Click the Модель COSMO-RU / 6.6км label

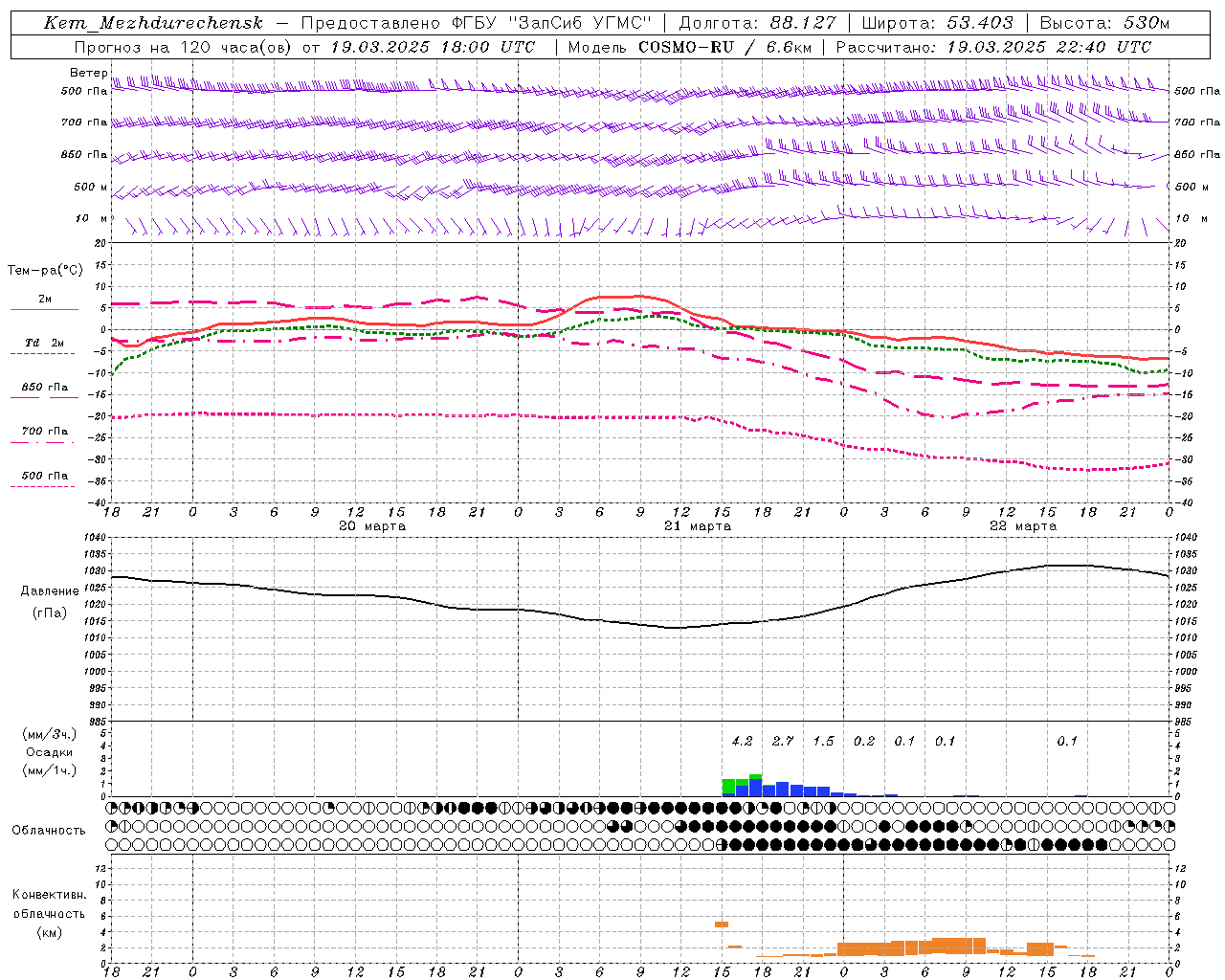pos(689,47)
